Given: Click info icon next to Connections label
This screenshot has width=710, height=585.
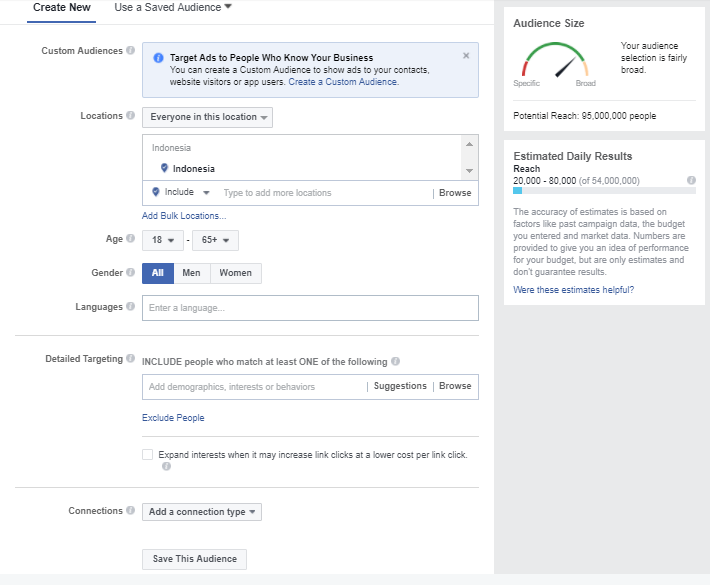Looking at the screenshot, I should (130, 510).
